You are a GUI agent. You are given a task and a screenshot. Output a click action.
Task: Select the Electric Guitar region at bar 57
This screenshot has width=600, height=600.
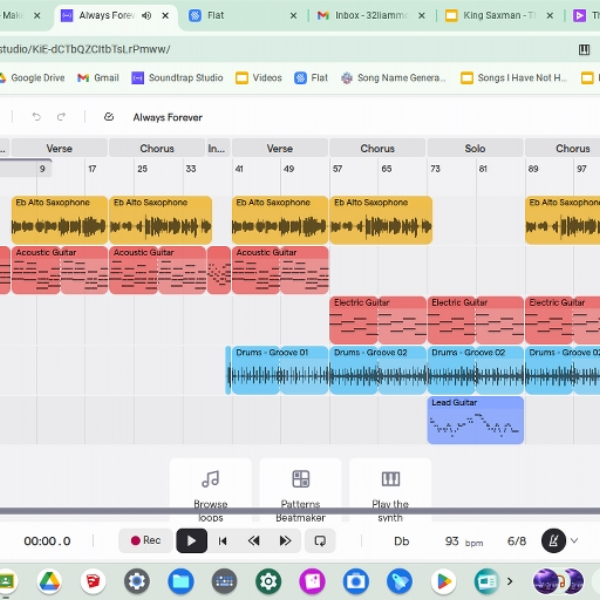[x=378, y=320]
